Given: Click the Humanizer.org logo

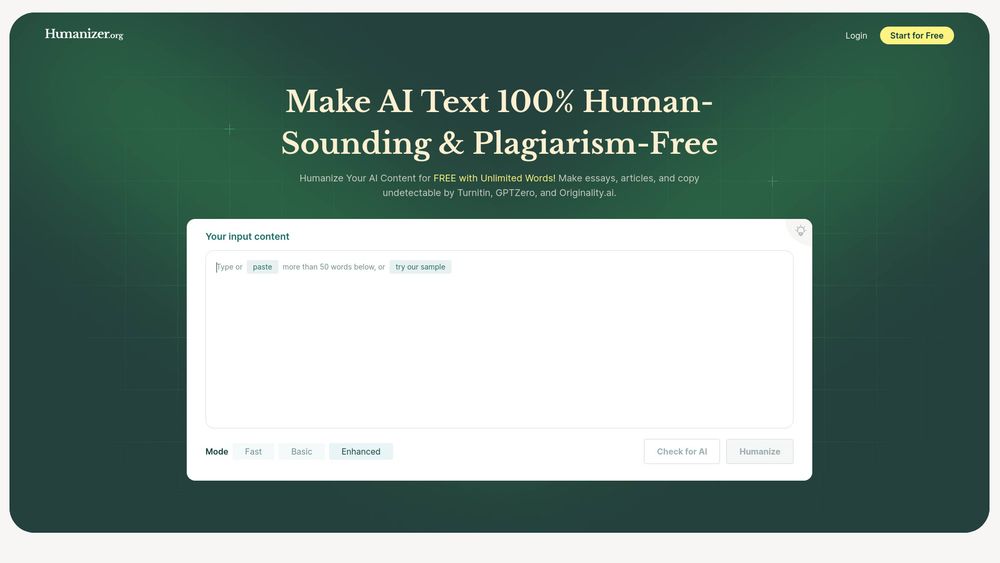Looking at the screenshot, I should click(x=84, y=34).
